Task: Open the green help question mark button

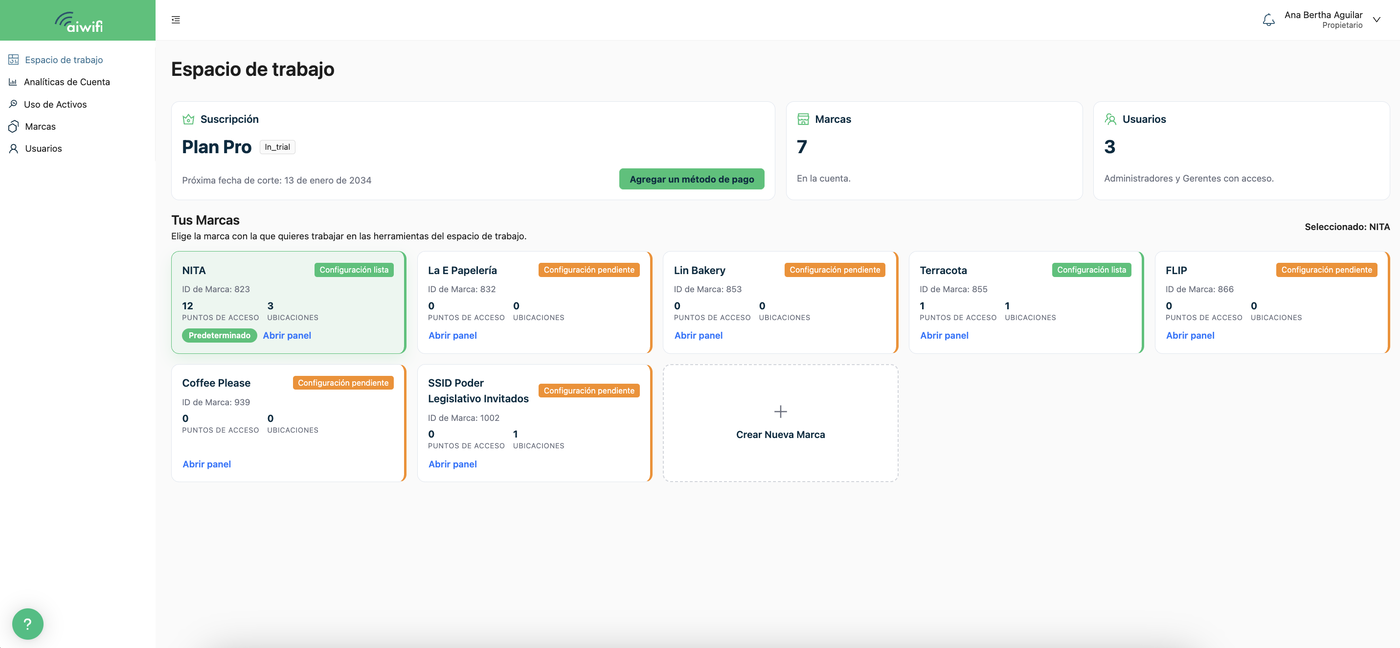Action: click(x=28, y=624)
